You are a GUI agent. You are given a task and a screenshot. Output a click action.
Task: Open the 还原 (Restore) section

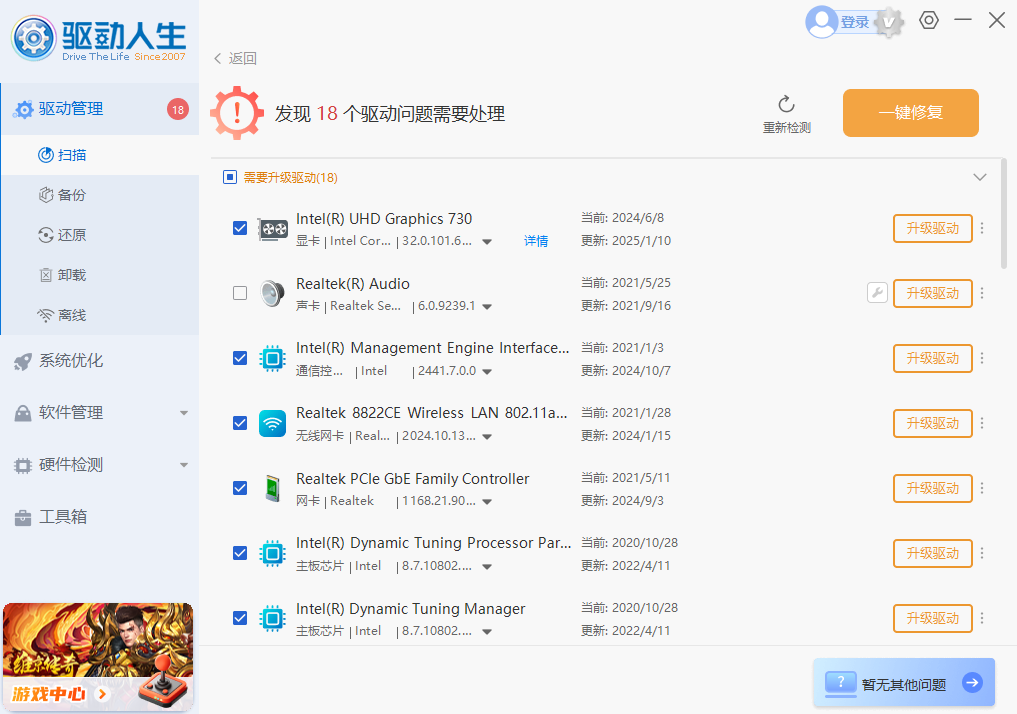tap(65, 235)
